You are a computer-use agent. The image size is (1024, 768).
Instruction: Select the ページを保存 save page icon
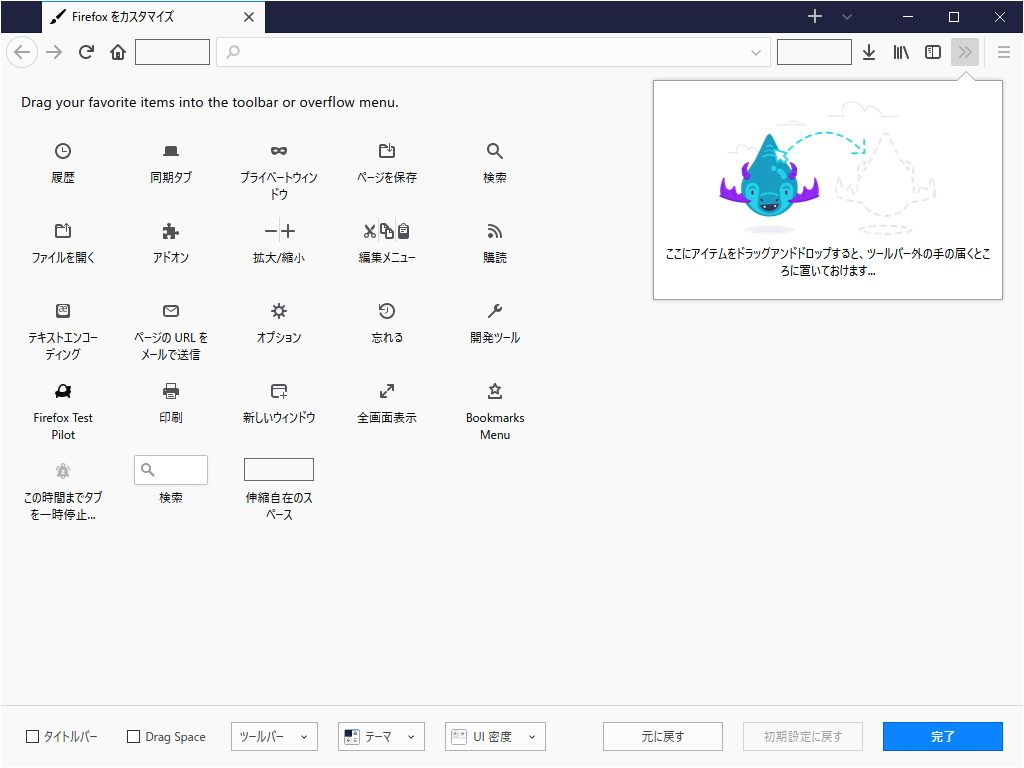point(387,151)
